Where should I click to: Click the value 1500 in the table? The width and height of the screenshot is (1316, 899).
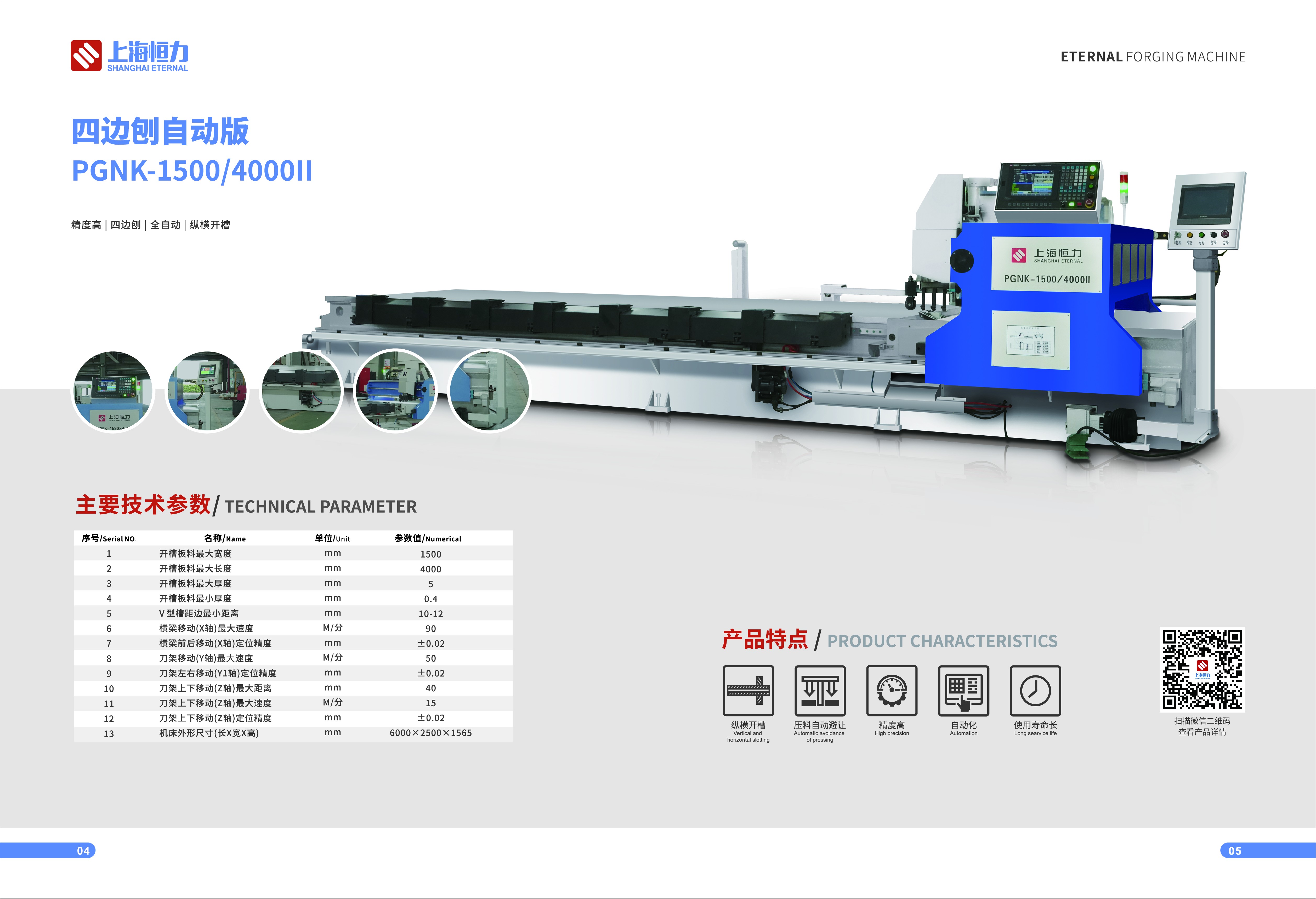pyautogui.click(x=430, y=554)
